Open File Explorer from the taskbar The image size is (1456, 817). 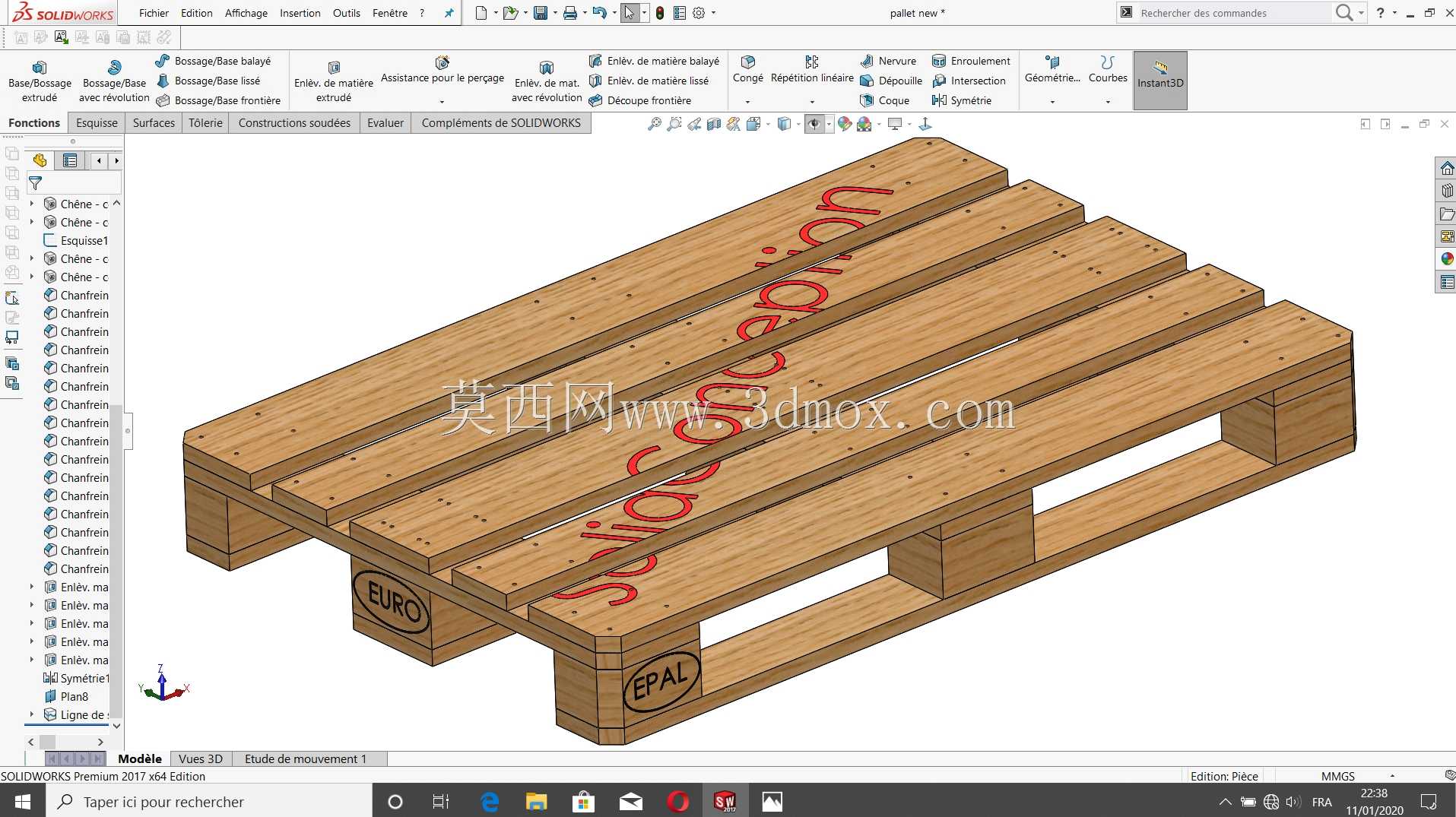536,802
